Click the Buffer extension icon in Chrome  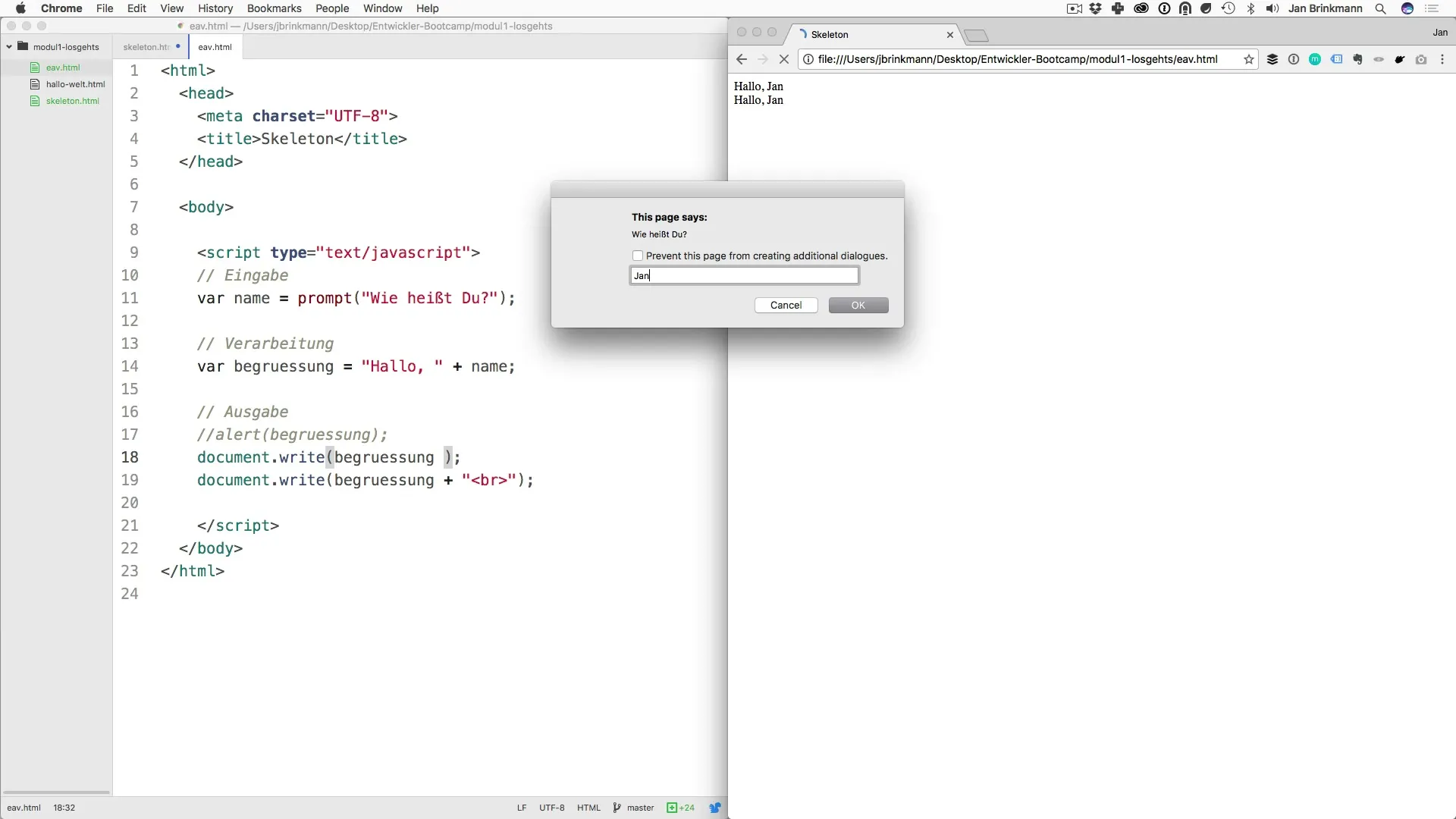coord(1272,59)
